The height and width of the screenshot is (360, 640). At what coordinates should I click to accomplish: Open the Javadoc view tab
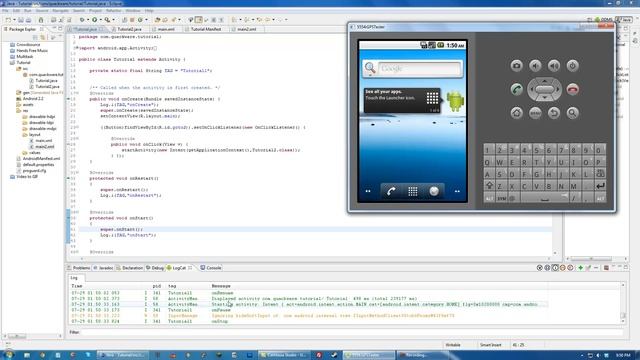tap(103, 268)
